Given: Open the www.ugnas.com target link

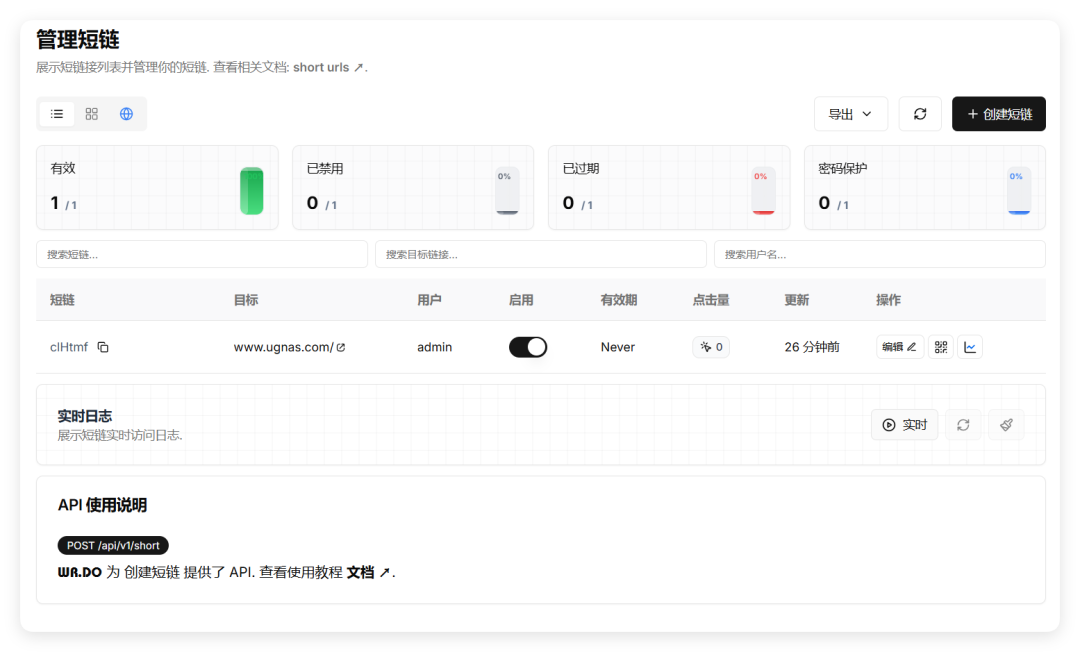Looking at the screenshot, I should click(289, 347).
